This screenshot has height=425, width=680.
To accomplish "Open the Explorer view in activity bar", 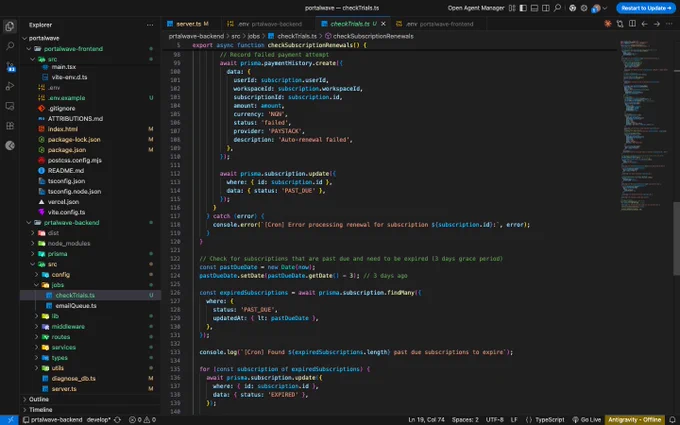I will pos(10,26).
